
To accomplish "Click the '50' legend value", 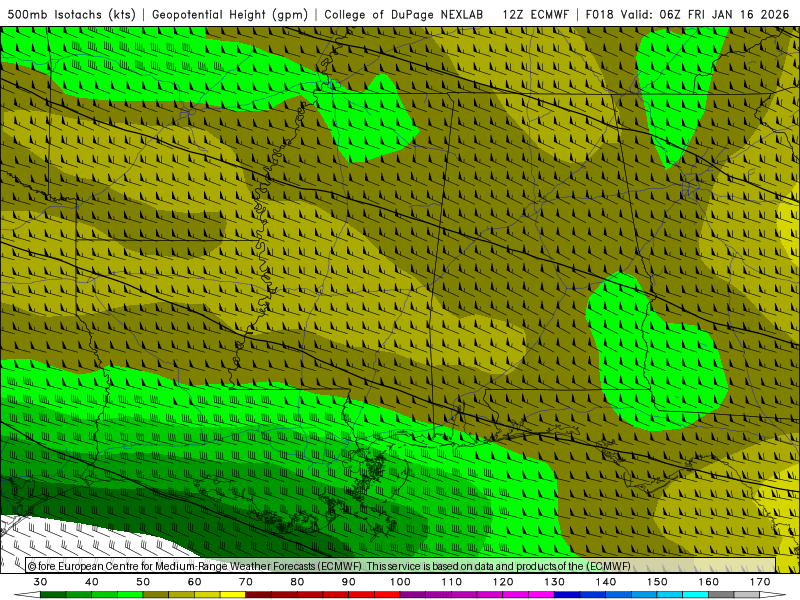I will (x=143, y=582).
